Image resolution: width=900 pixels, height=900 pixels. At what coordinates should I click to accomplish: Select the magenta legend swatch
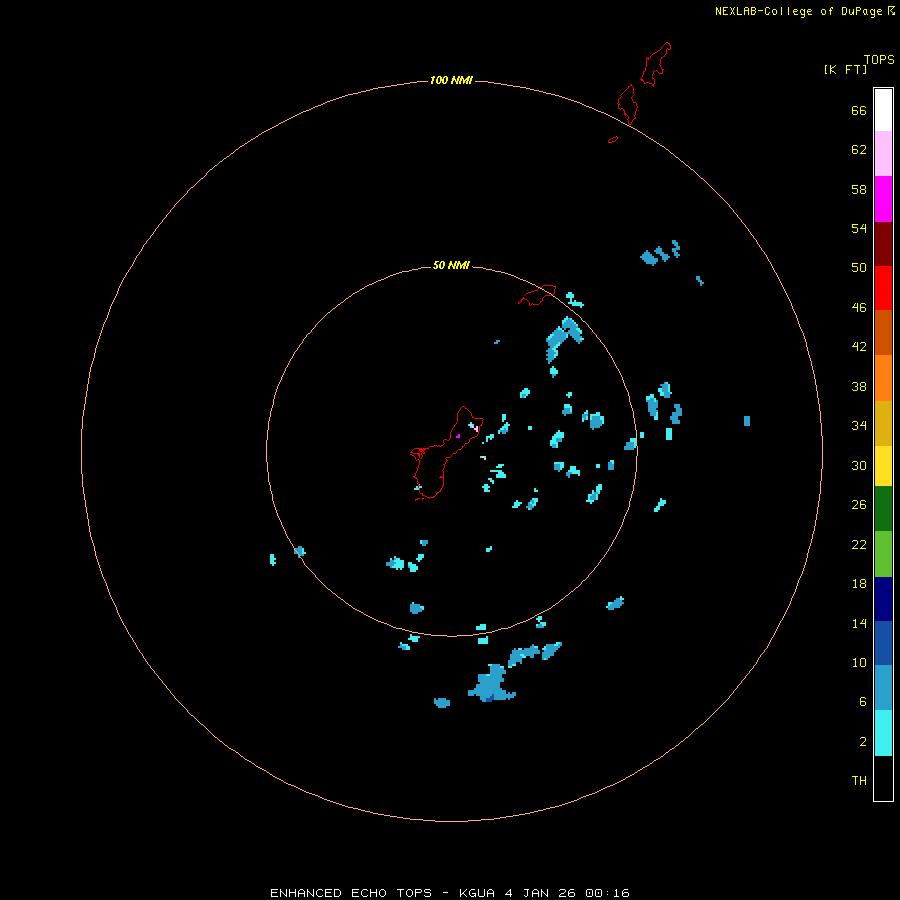tap(883, 199)
